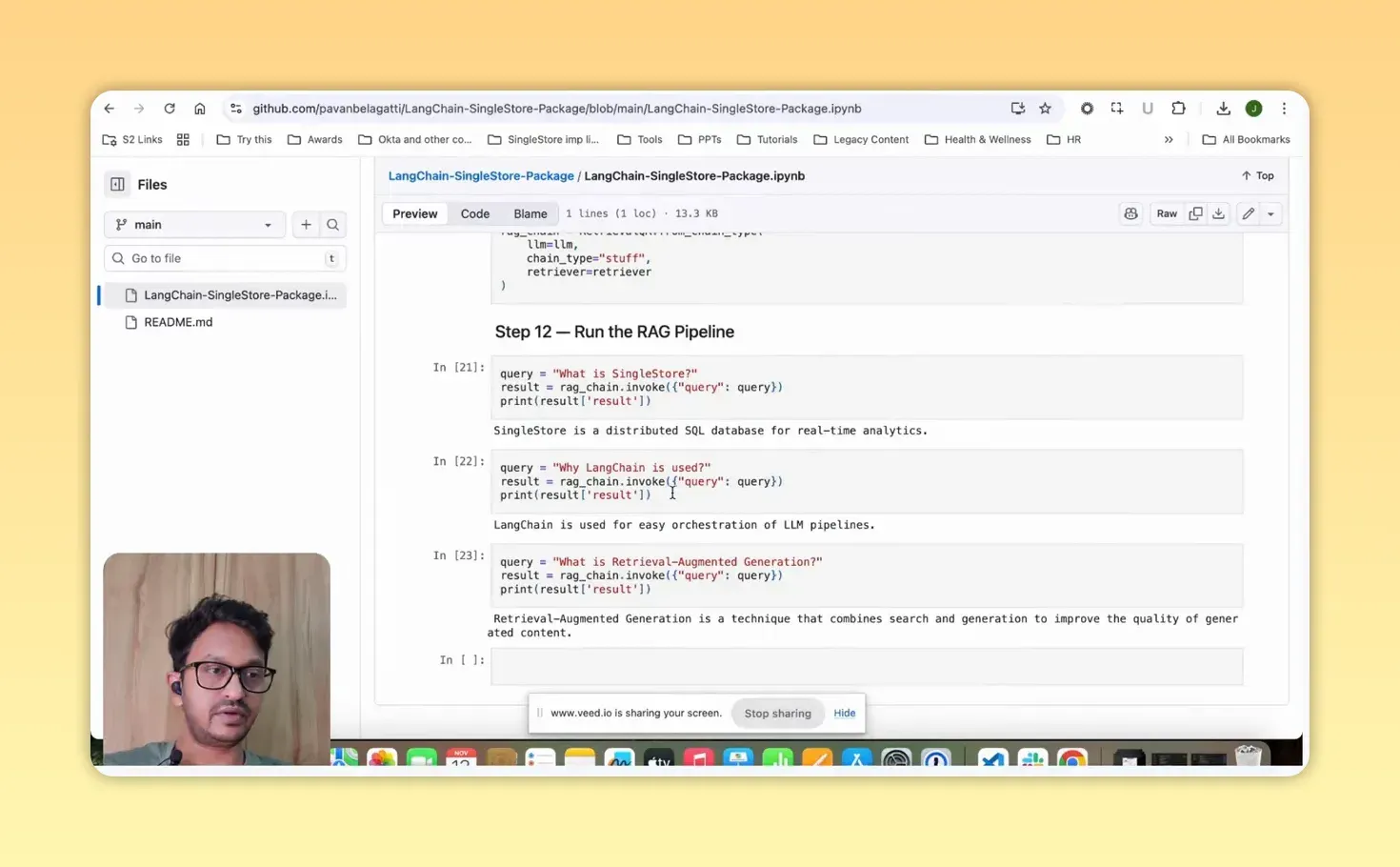Viewport: 1400px width, 867px height.
Task: Click the presenter webcam thumbnail
Action: click(x=217, y=659)
